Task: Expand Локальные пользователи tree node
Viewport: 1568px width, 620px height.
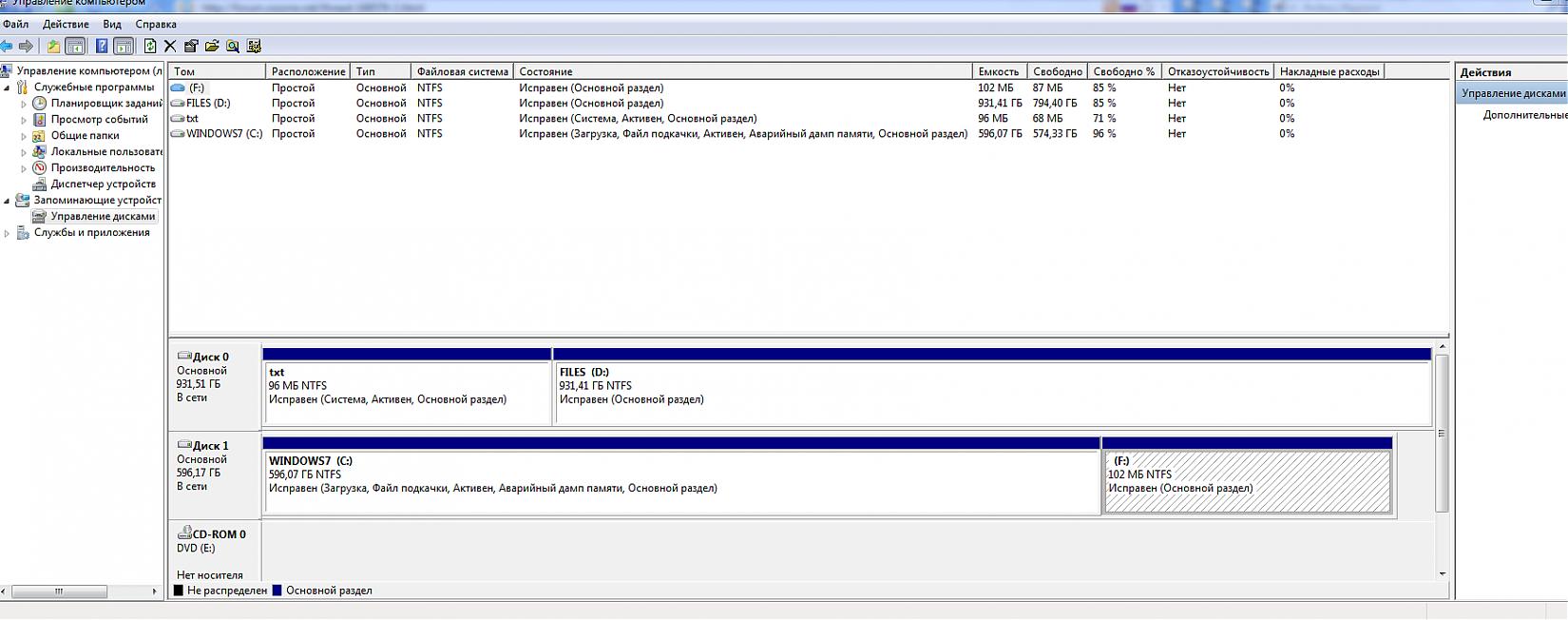Action: pos(24,152)
